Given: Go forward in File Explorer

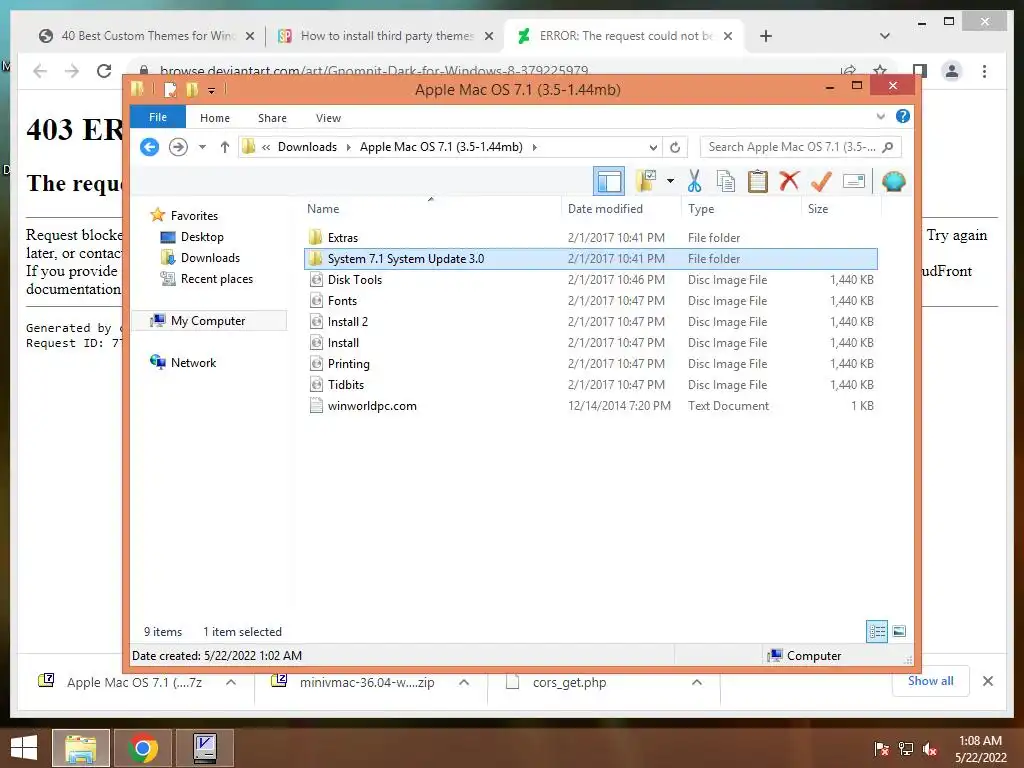Looking at the screenshot, I should pos(178,147).
